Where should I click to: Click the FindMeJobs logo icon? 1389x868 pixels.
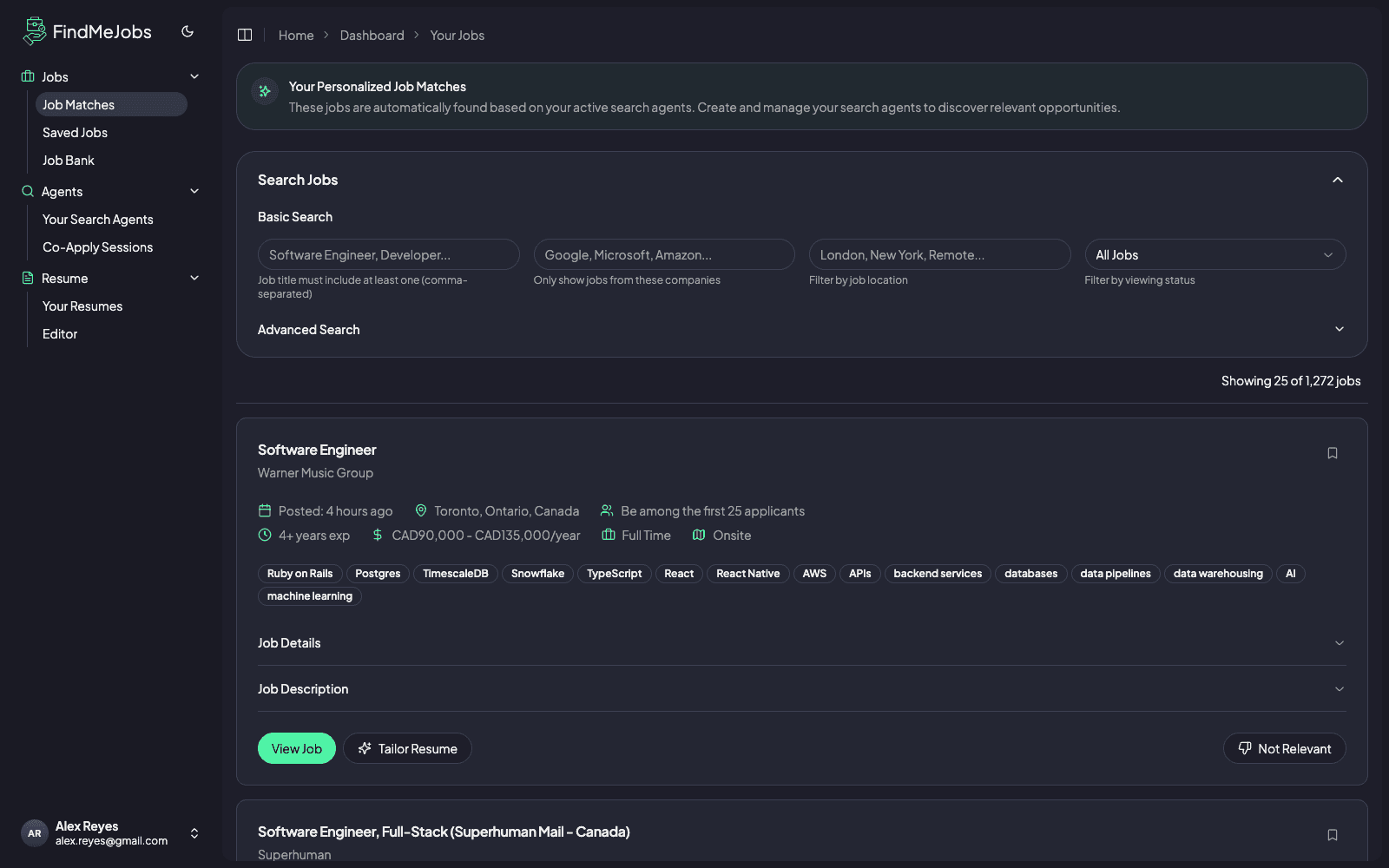(x=34, y=30)
